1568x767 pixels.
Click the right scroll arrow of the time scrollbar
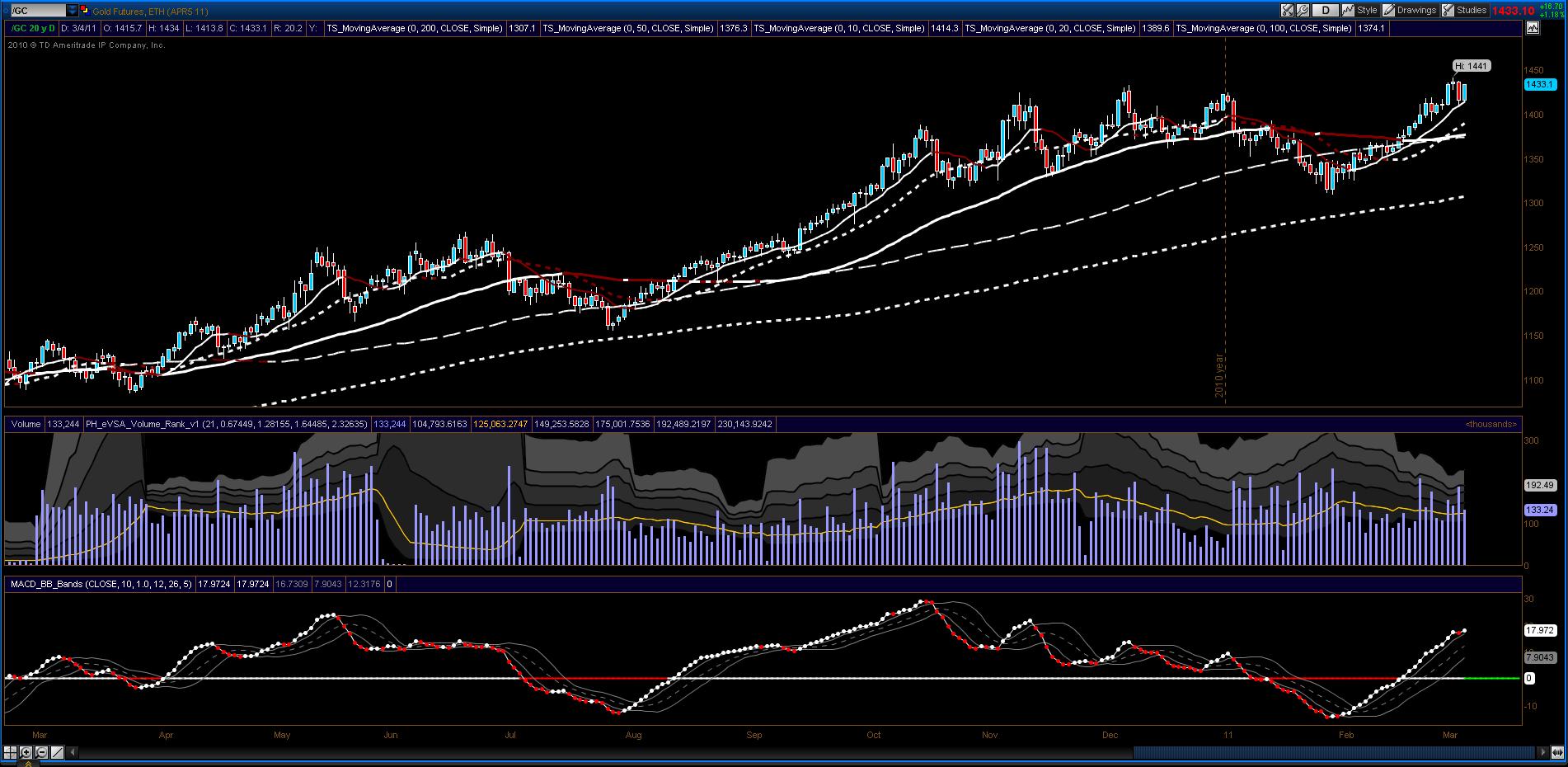pyautogui.click(x=1544, y=752)
